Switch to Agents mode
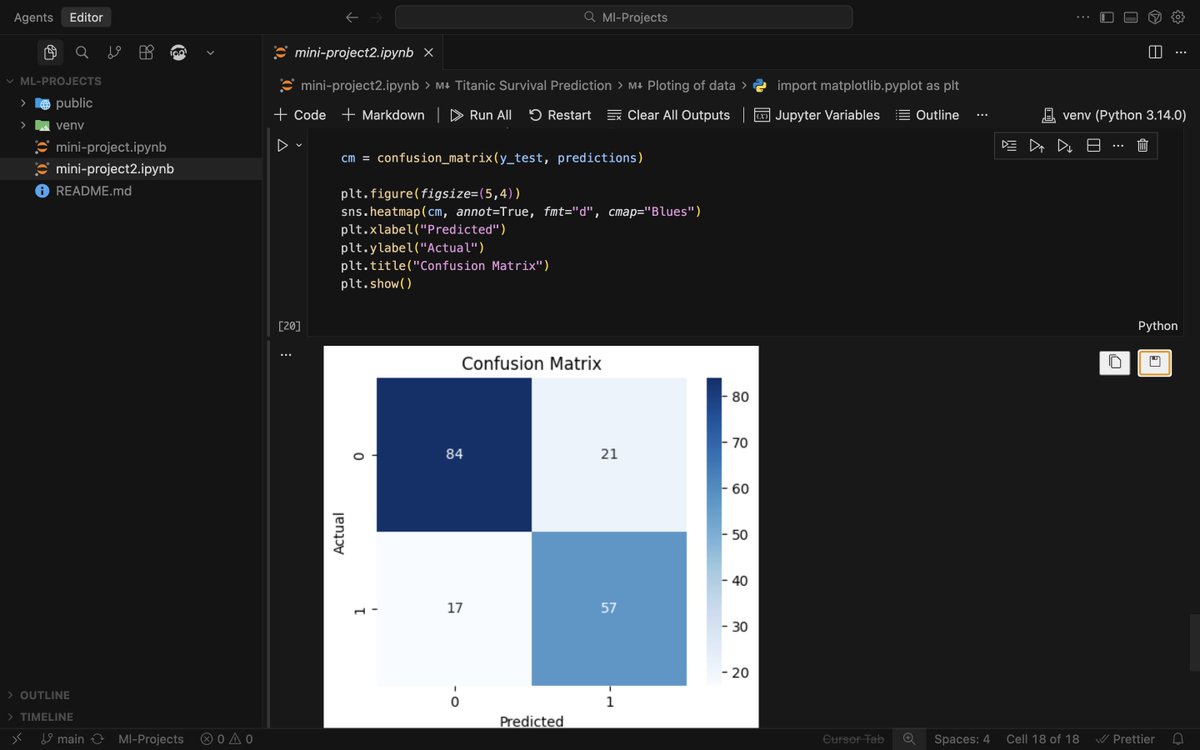This screenshot has height=750, width=1200. [33, 17]
